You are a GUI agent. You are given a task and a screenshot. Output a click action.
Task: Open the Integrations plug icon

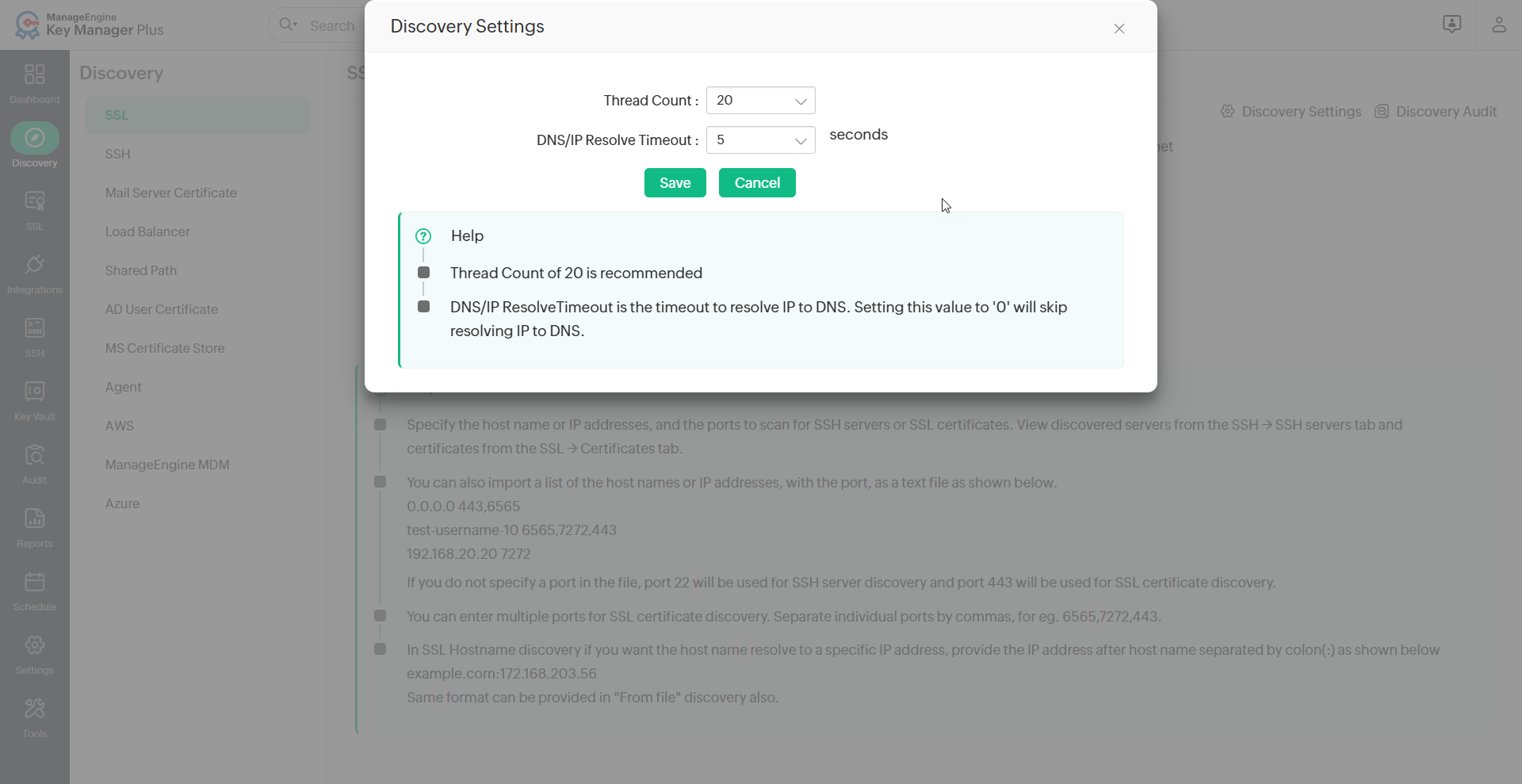point(34,266)
